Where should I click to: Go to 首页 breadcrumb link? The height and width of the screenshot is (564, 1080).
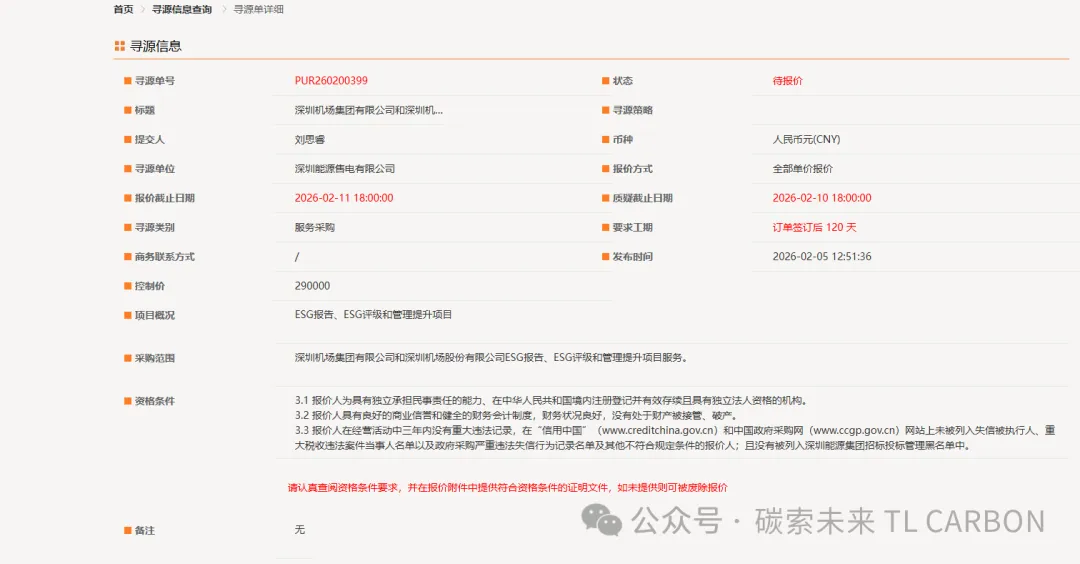pos(123,10)
